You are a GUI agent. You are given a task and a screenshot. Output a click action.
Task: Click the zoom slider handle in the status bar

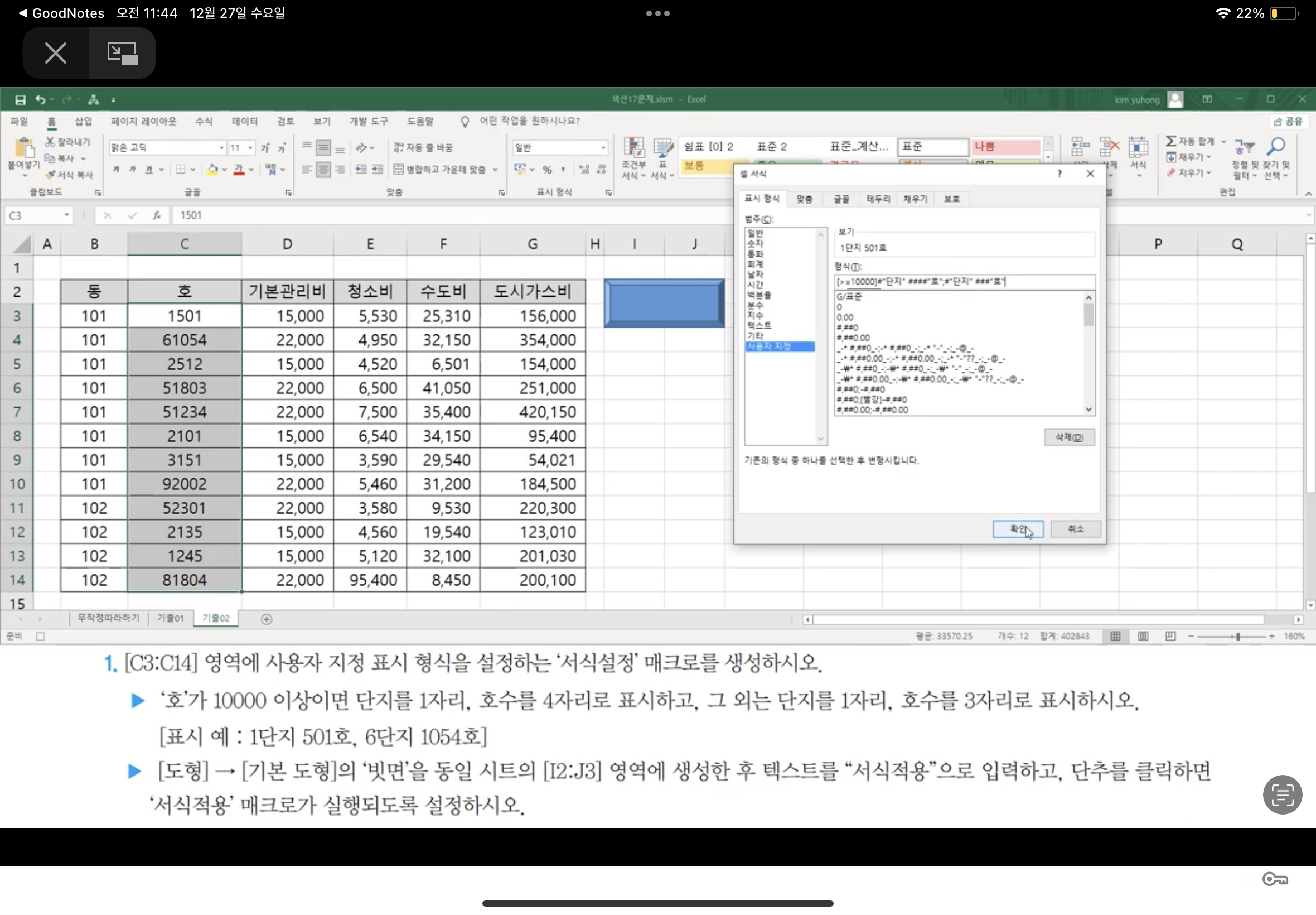1237,636
